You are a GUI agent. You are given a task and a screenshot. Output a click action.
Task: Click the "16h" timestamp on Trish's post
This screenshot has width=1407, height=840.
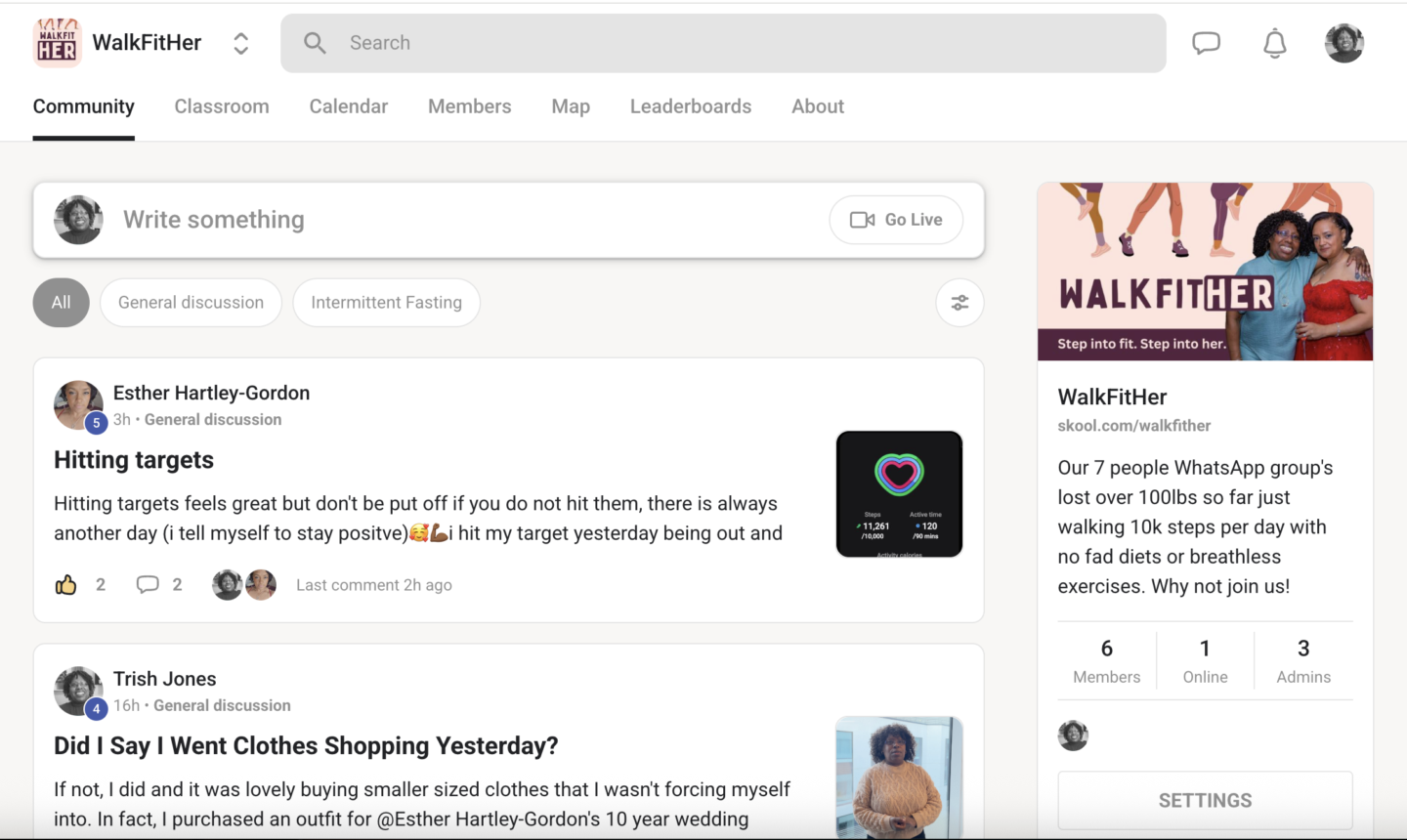coord(127,706)
